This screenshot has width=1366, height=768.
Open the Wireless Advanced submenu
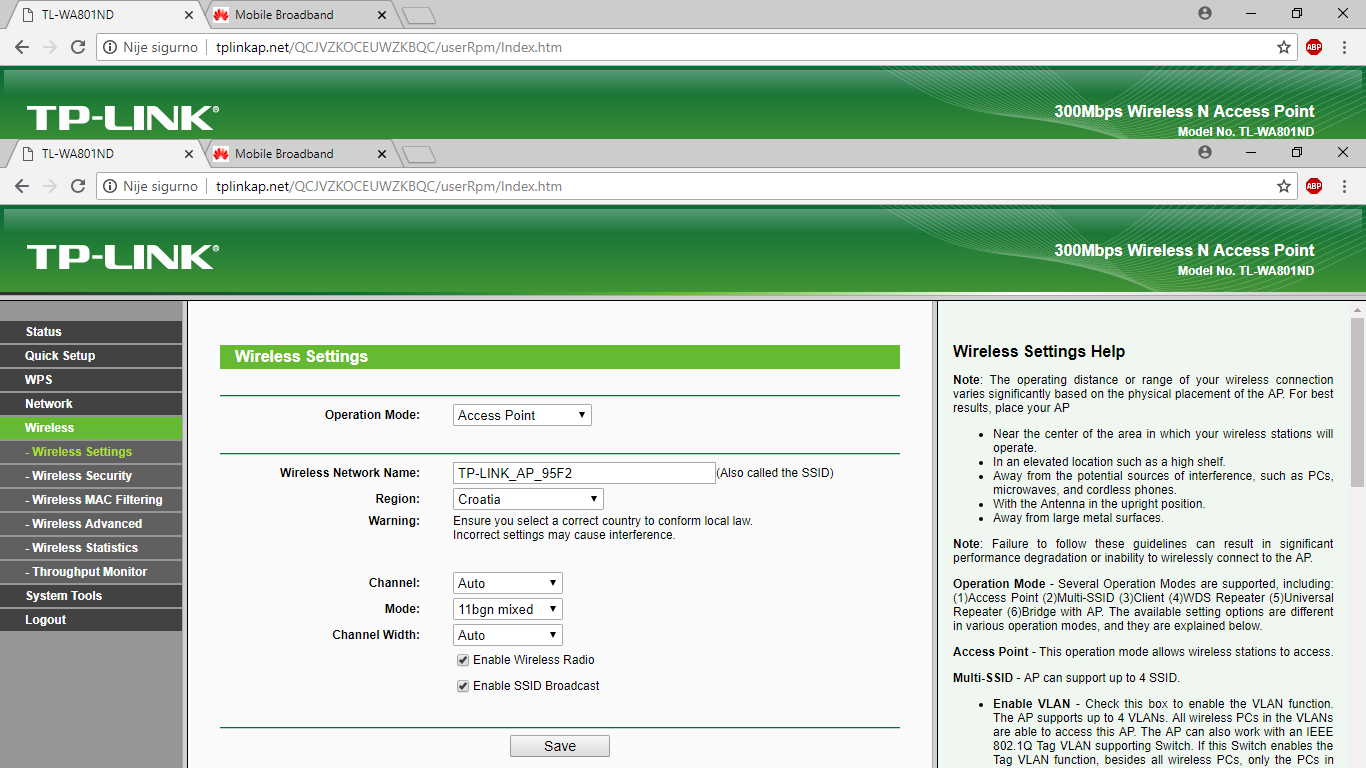click(x=91, y=524)
